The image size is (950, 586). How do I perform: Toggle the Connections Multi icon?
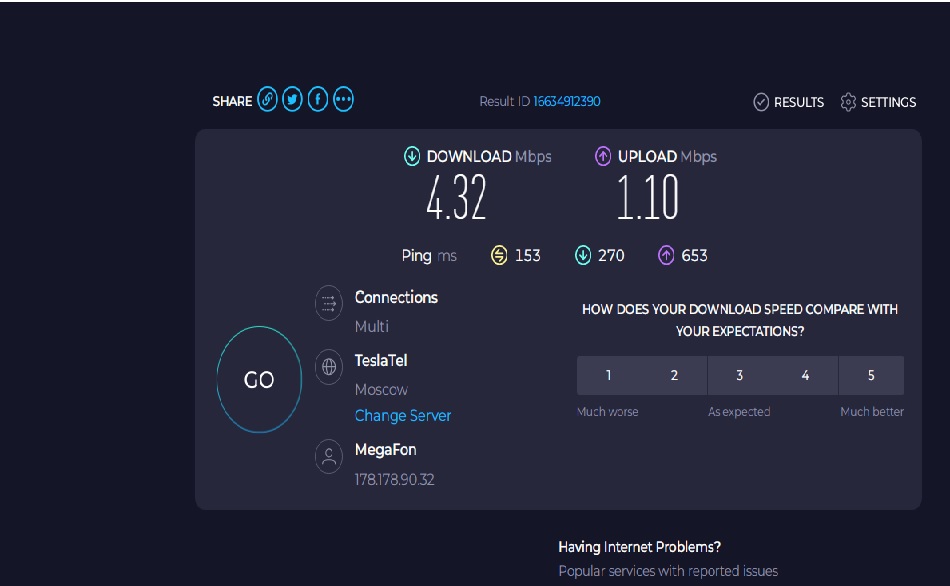(329, 302)
